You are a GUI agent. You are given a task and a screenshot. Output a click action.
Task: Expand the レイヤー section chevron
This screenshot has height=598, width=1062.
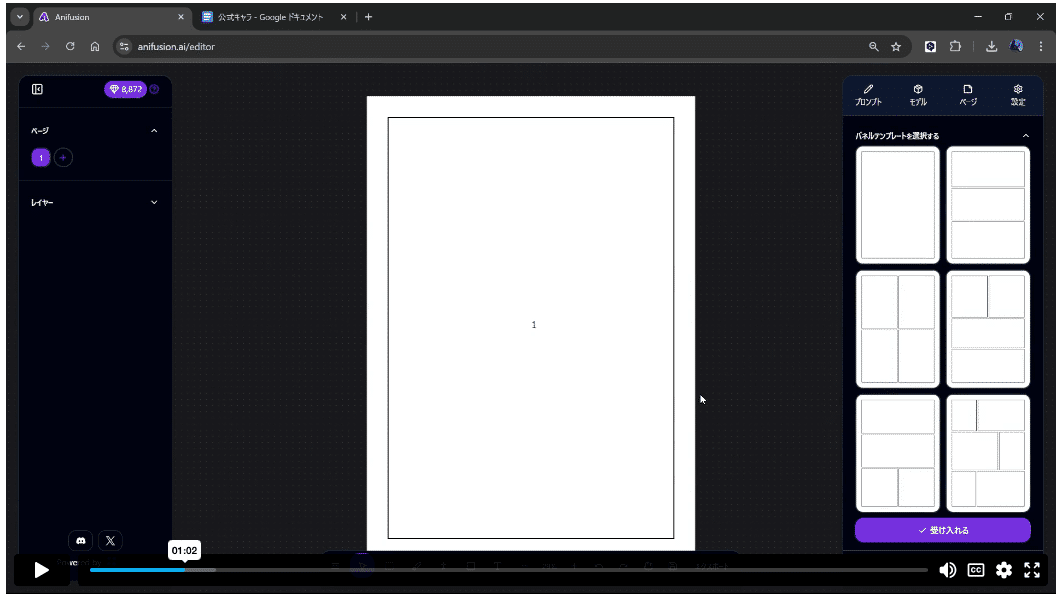point(154,202)
